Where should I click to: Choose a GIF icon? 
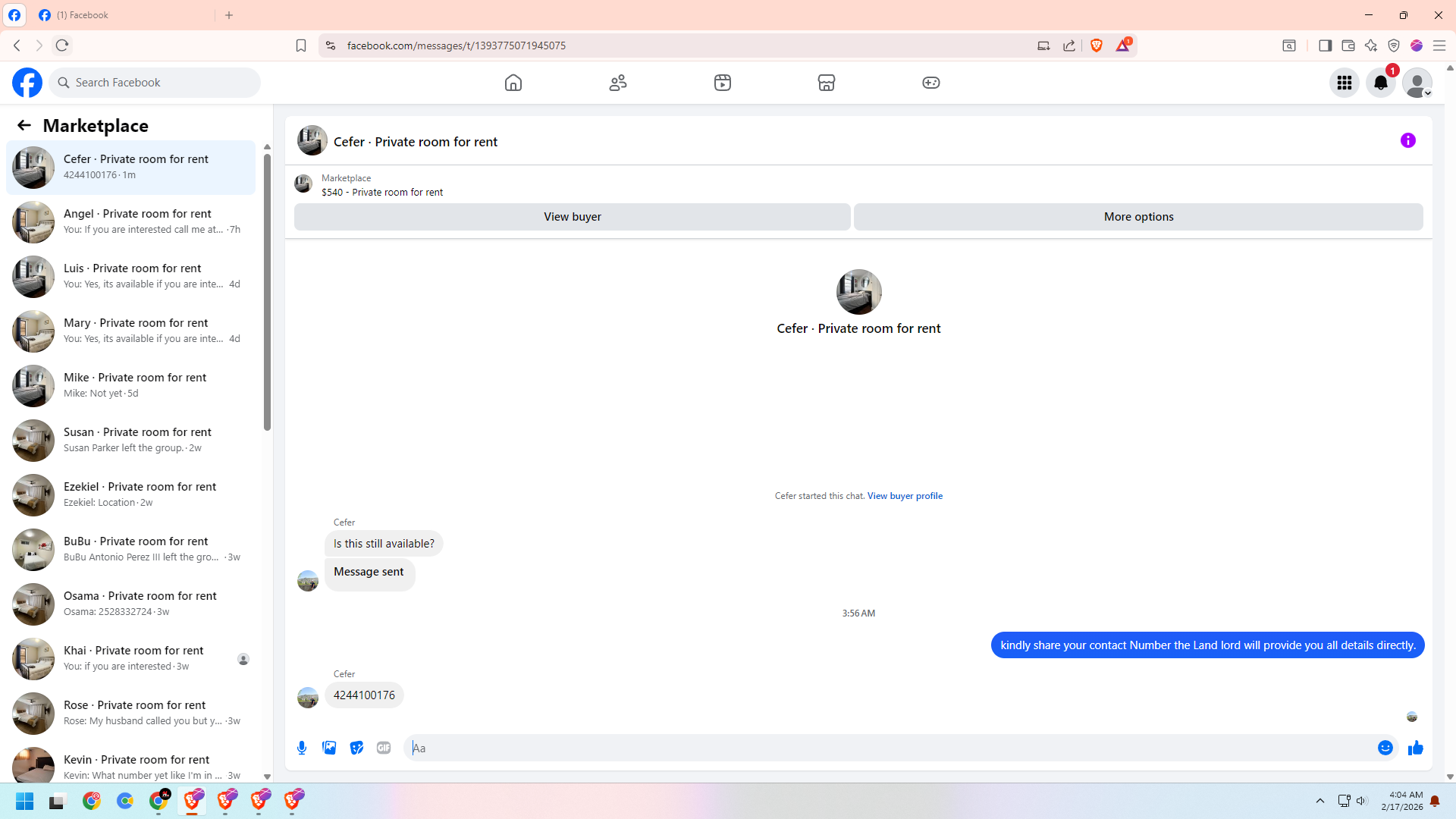coord(384,748)
